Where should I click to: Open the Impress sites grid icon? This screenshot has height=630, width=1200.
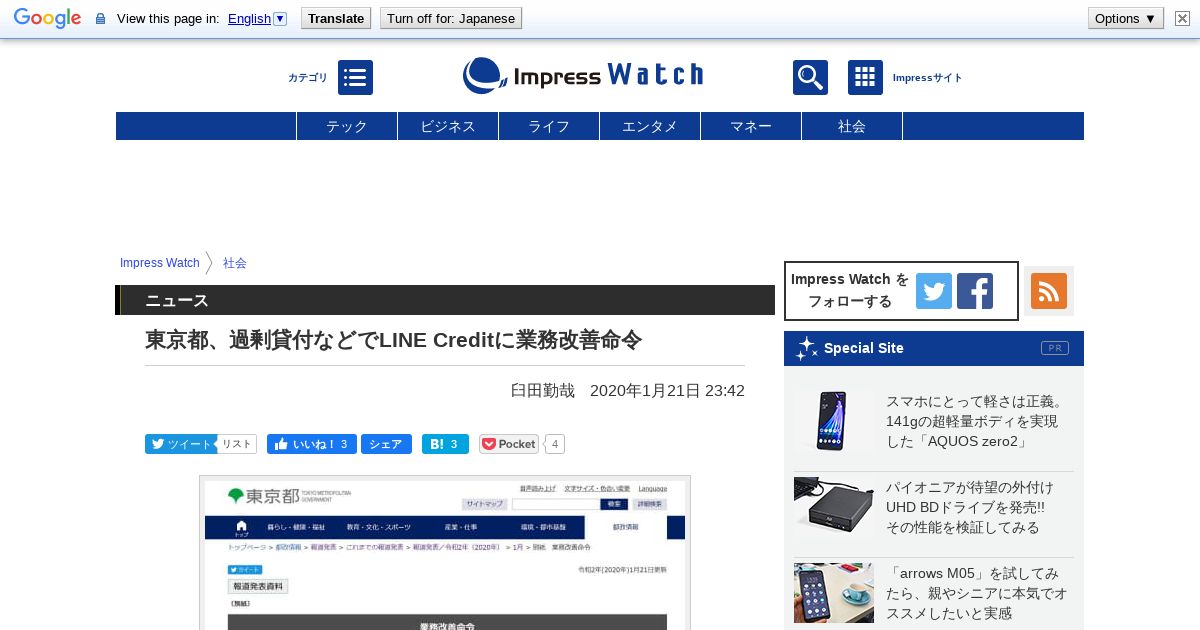[865, 77]
